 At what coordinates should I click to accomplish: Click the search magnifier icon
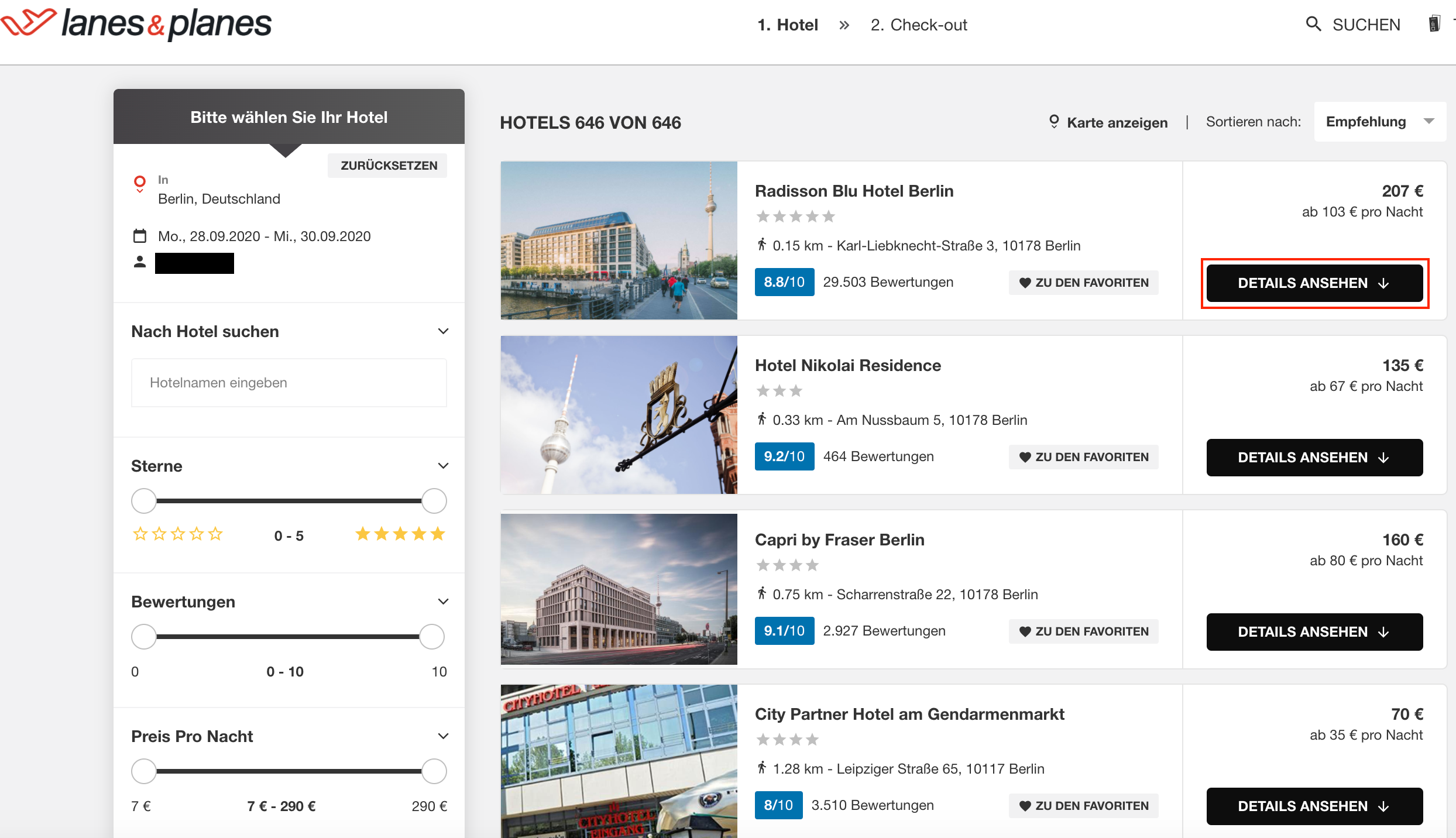(x=1314, y=24)
